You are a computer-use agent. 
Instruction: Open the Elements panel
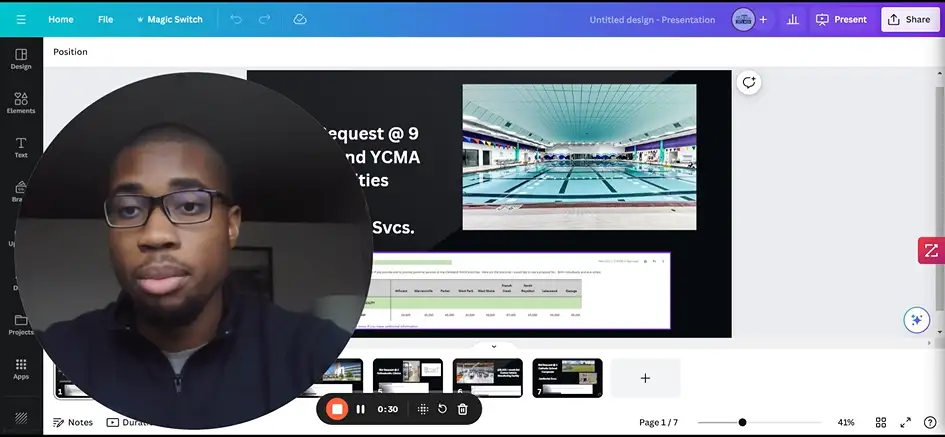pos(21,102)
